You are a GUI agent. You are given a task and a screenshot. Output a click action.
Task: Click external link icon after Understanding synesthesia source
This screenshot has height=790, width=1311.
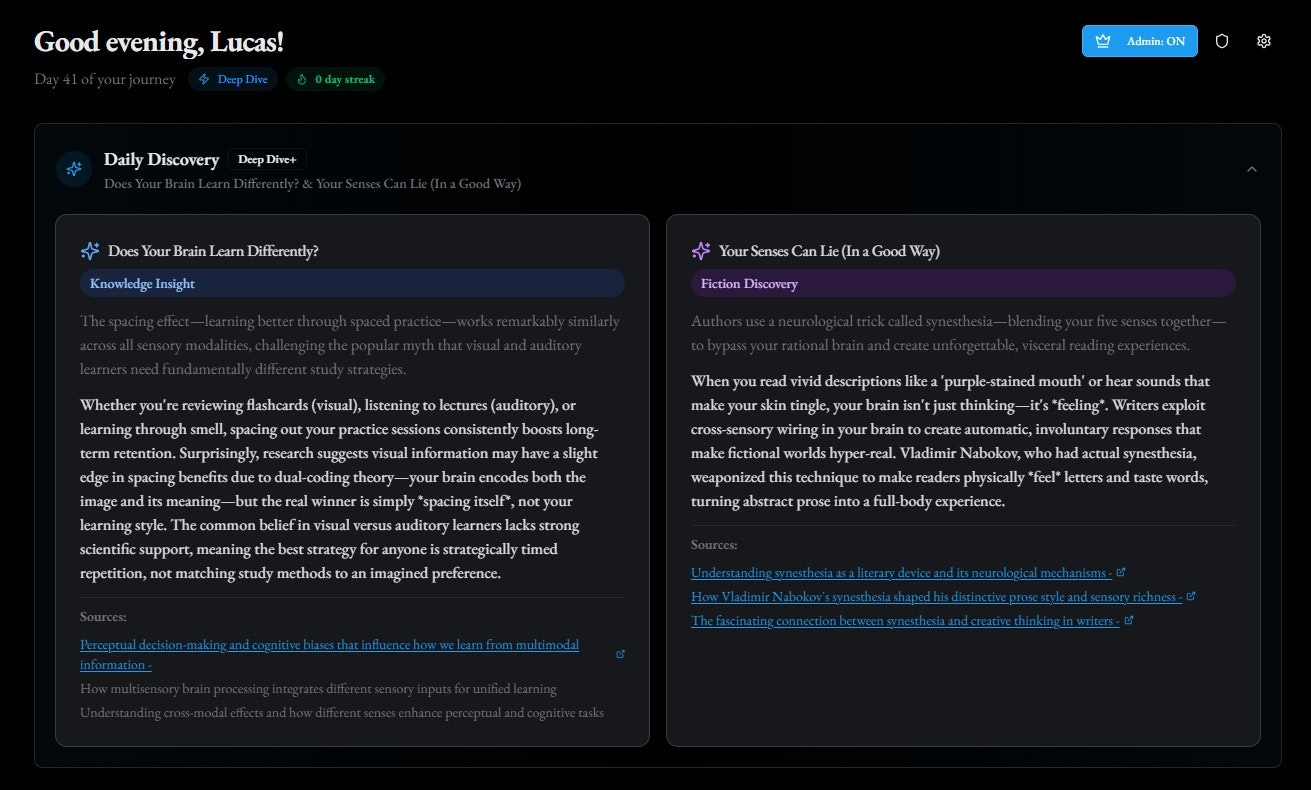[x=1121, y=572]
